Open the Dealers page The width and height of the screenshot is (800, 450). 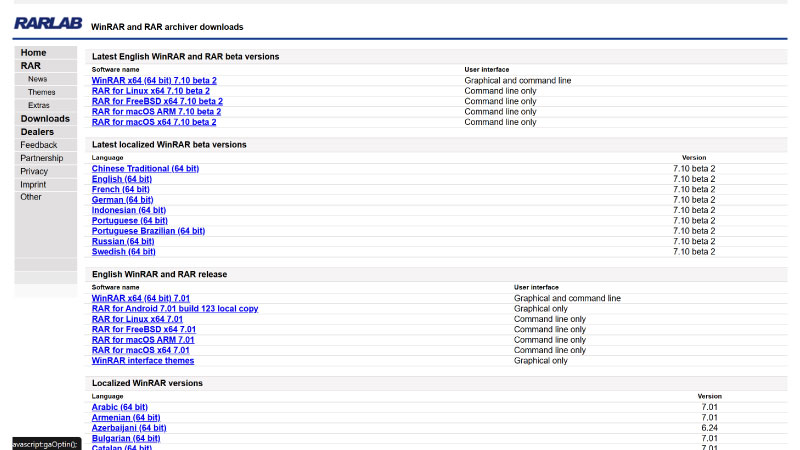click(37, 132)
